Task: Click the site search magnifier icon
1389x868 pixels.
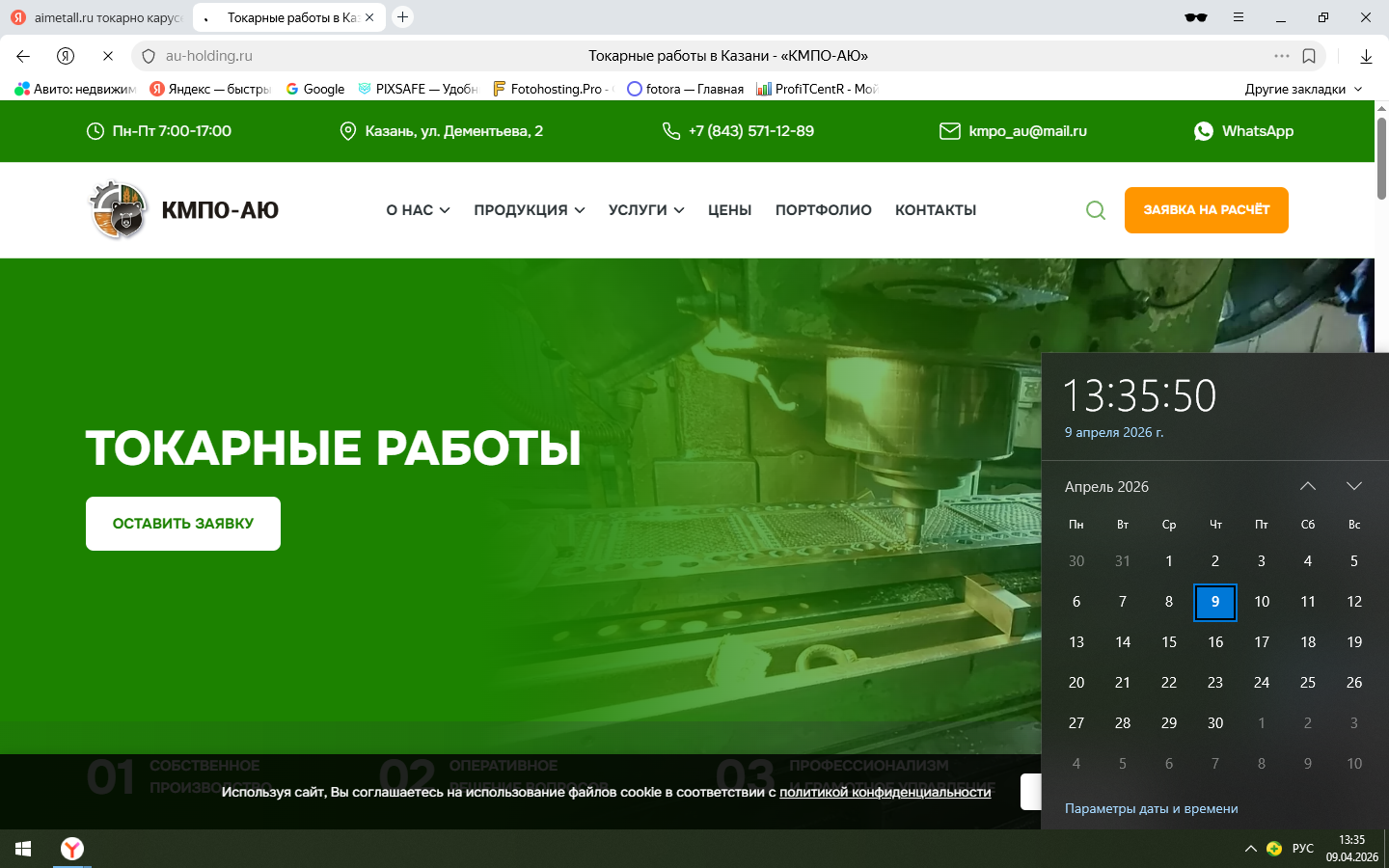Action: pyautogui.click(x=1096, y=210)
